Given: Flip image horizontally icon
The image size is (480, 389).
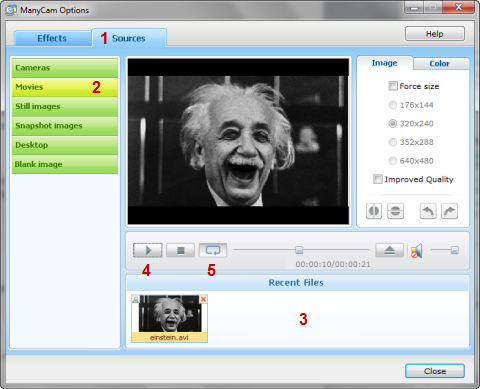Looking at the screenshot, I should (x=374, y=211).
